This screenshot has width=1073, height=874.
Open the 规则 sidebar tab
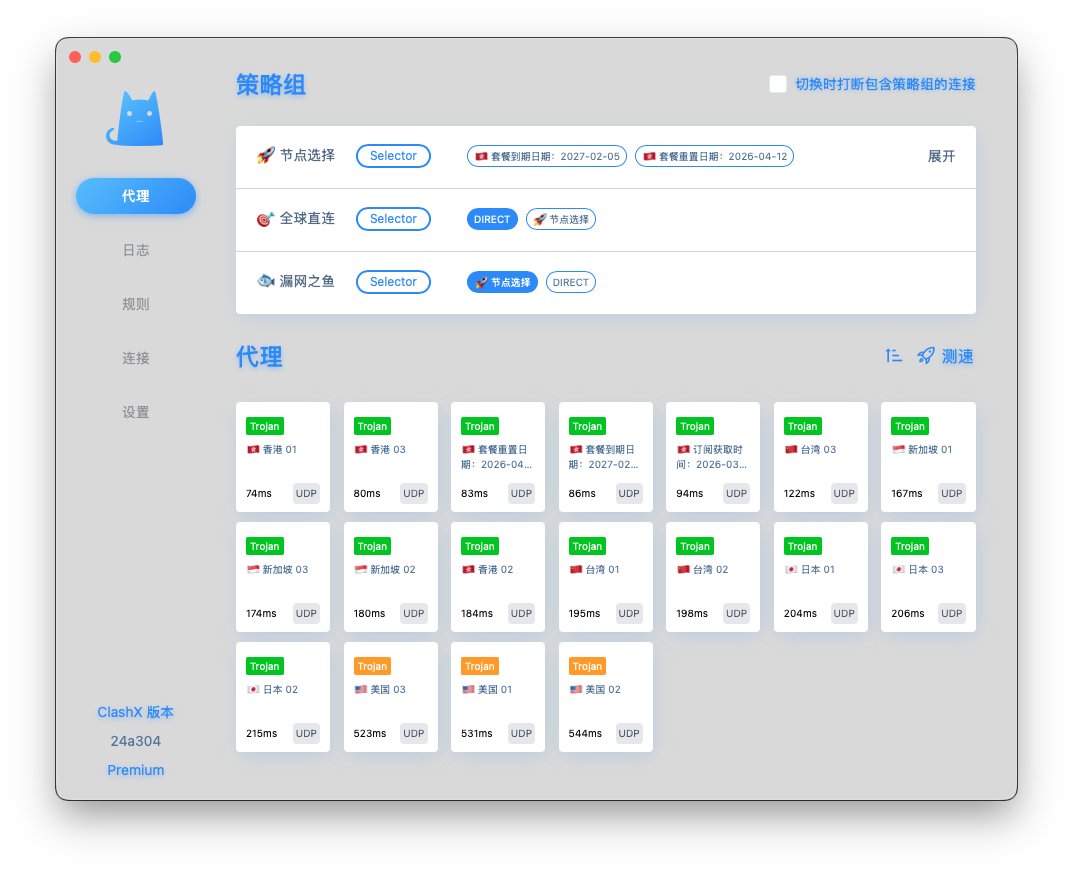pos(135,304)
